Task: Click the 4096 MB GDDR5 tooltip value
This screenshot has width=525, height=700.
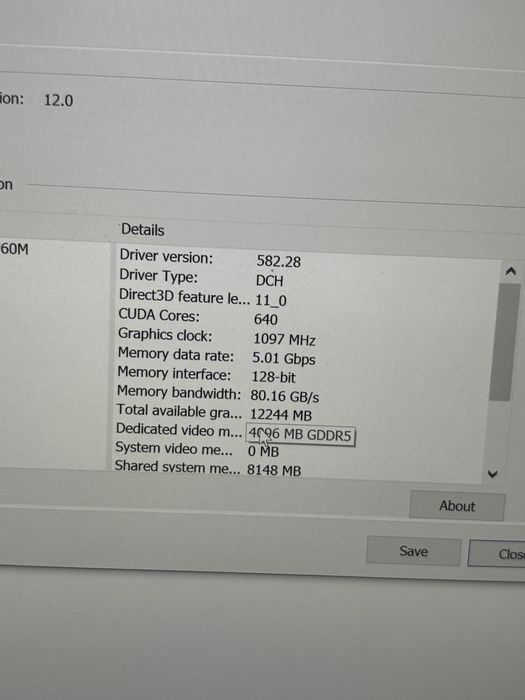Action: coord(300,434)
